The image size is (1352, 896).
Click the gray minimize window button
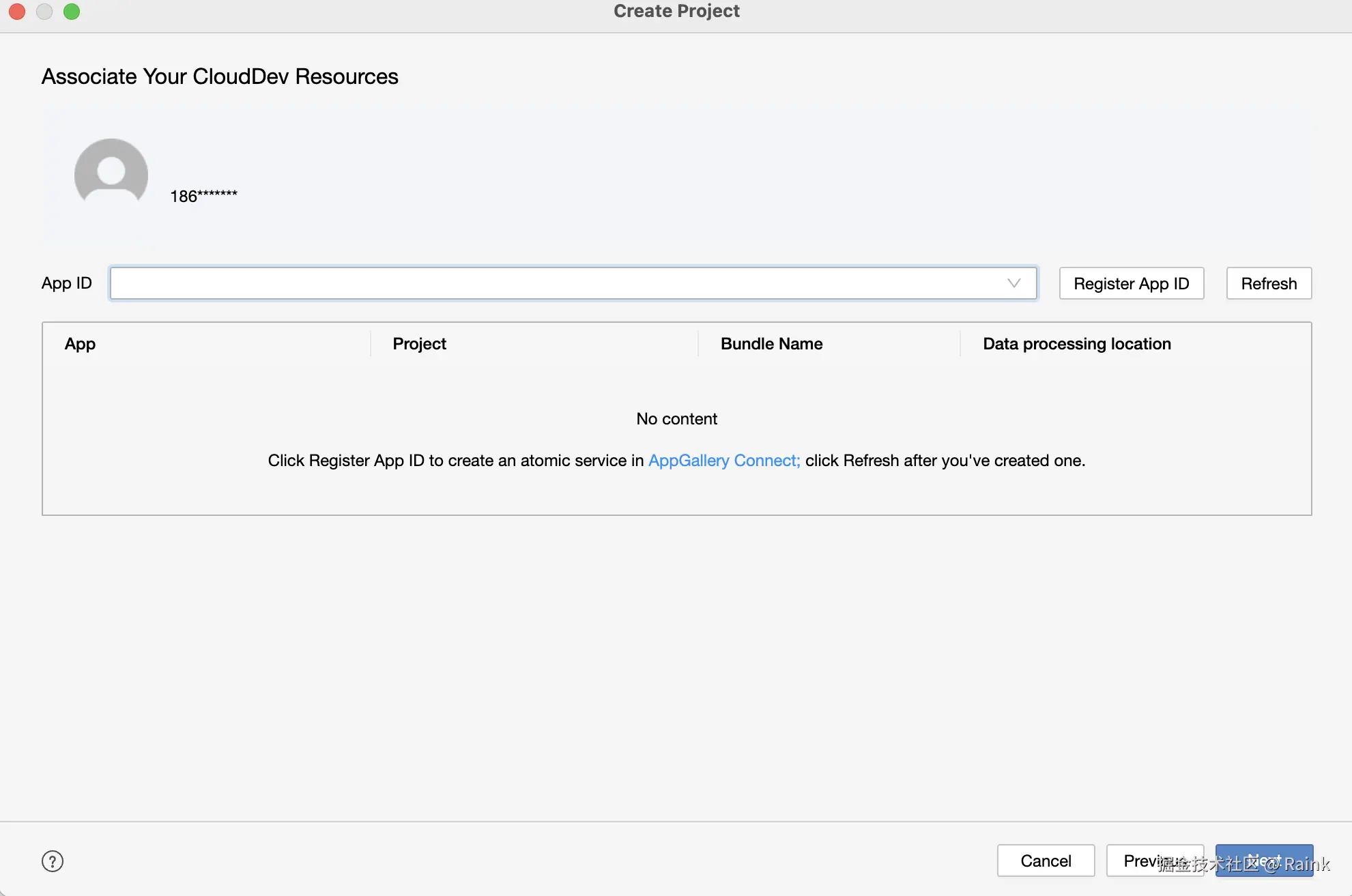(x=44, y=12)
